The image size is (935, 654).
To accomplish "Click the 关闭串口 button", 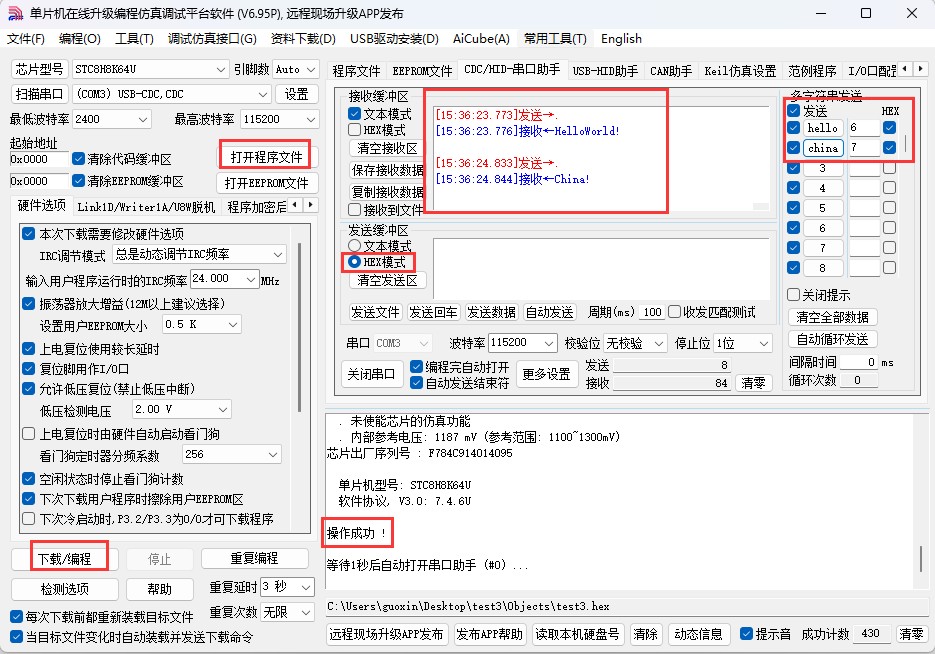I will [371, 374].
